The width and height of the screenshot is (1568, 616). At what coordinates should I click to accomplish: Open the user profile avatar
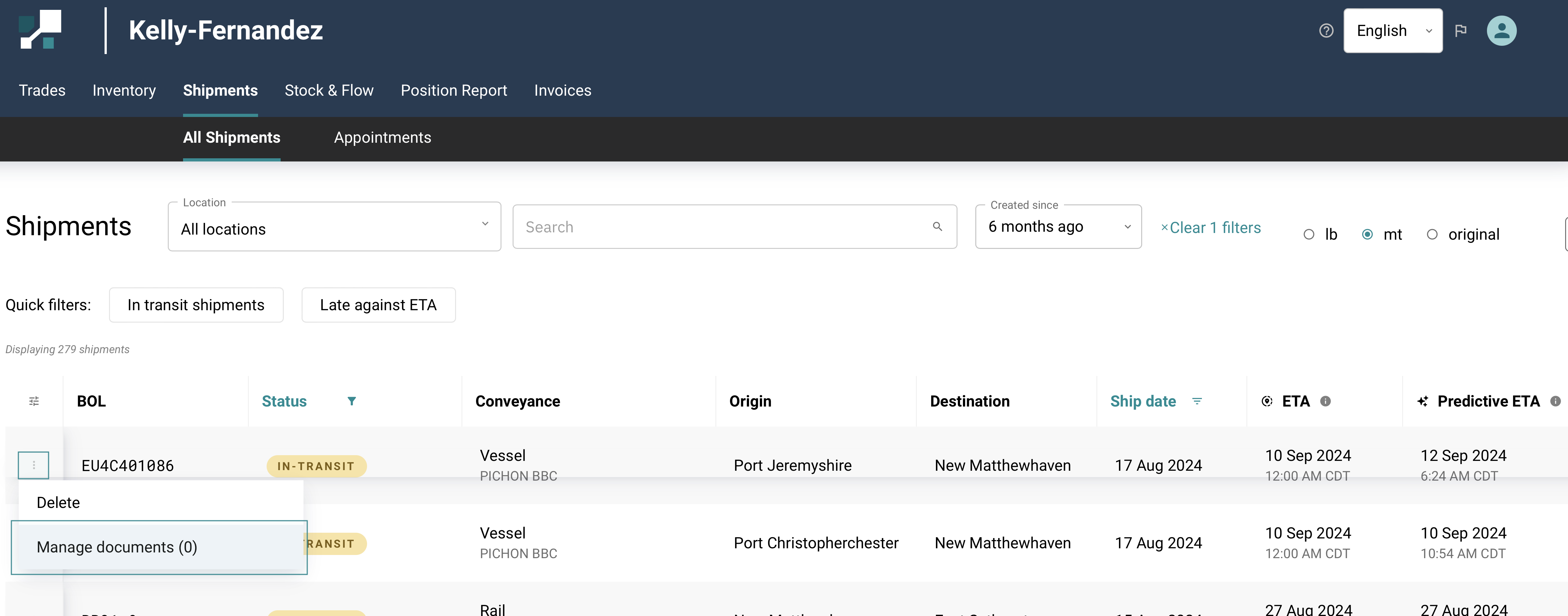point(1501,31)
